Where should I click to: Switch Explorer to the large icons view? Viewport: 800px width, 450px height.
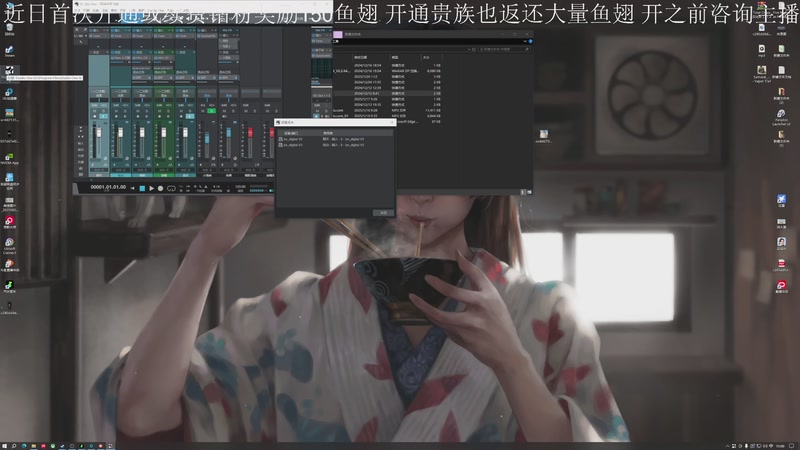[529, 192]
